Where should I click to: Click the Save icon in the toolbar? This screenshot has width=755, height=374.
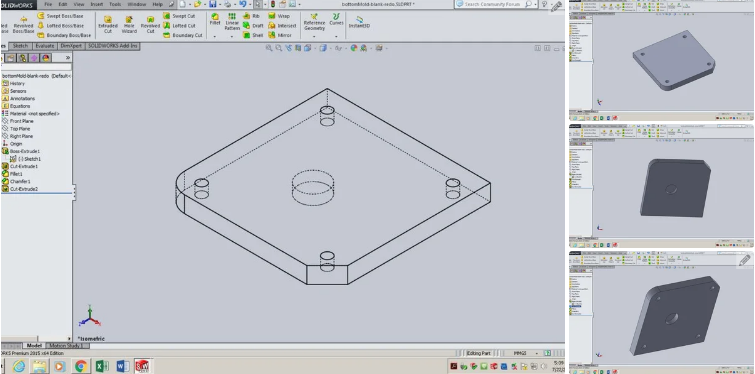(212, 4)
